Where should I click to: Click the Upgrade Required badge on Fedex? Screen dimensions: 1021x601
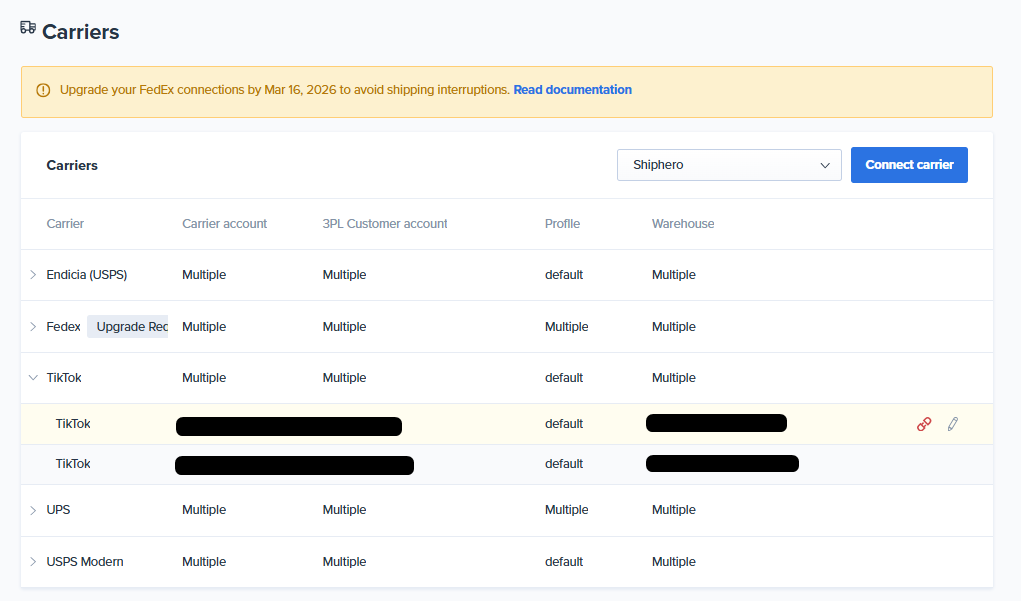[129, 327]
